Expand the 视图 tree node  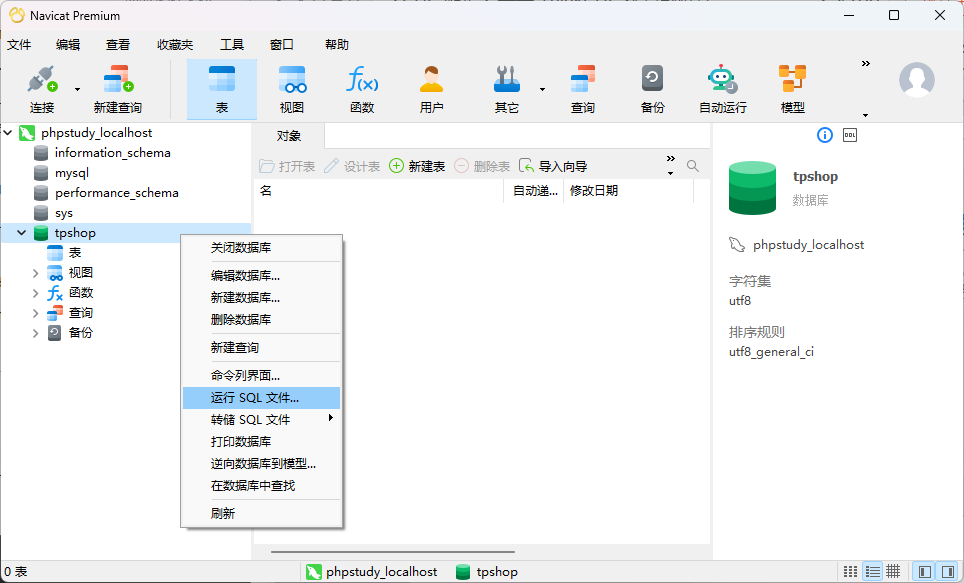click(x=35, y=273)
